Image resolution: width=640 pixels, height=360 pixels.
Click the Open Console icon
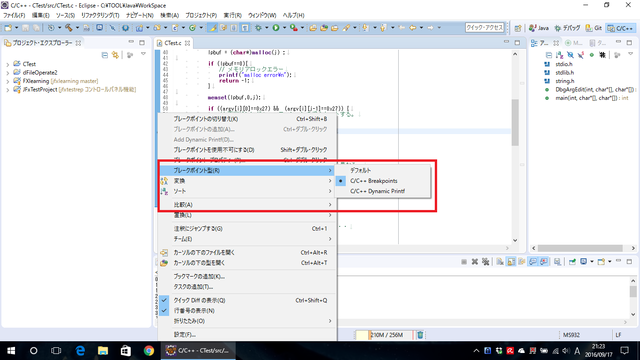(601, 262)
